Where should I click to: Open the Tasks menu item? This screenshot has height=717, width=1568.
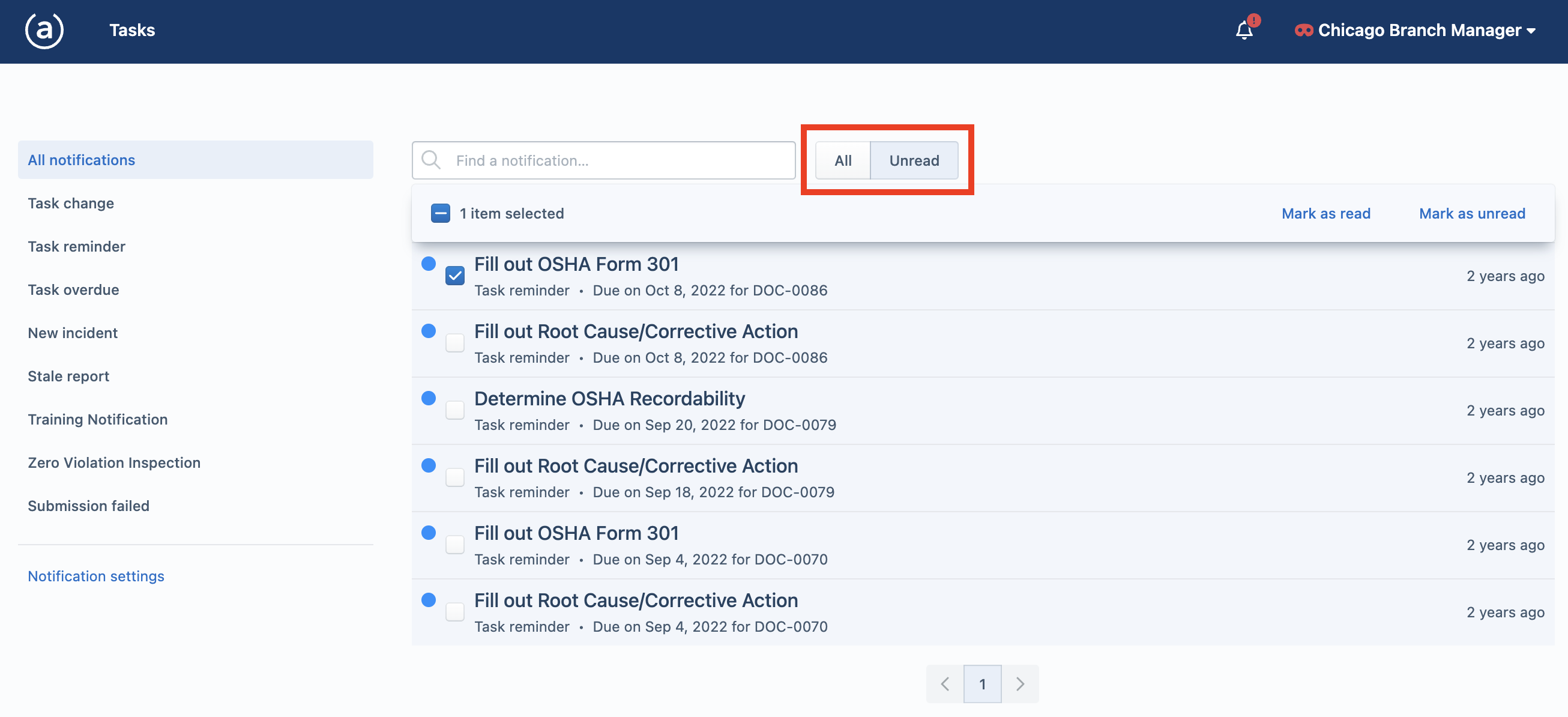coord(132,31)
